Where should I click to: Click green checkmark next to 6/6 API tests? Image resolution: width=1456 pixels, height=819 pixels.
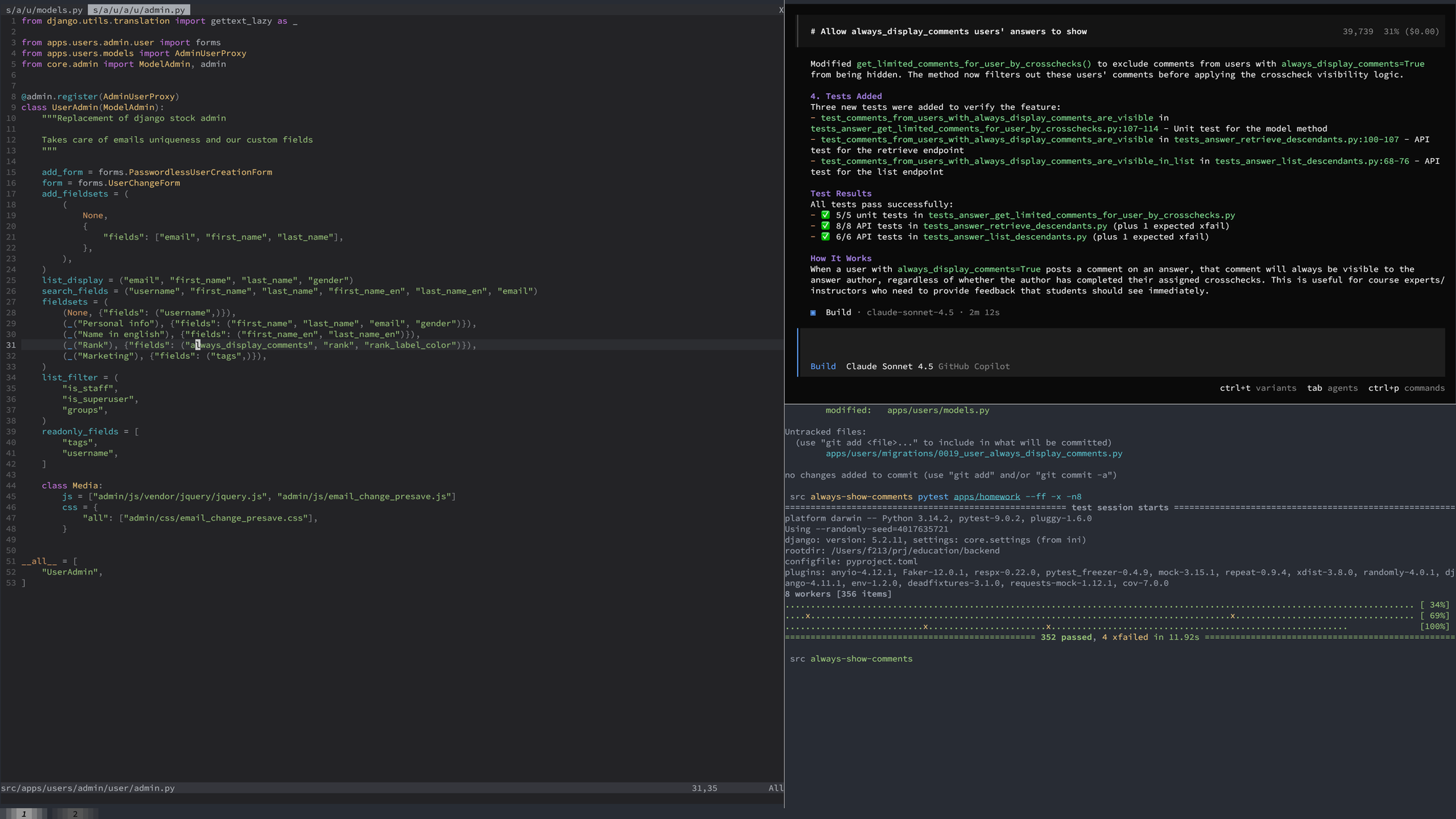pyautogui.click(x=825, y=237)
